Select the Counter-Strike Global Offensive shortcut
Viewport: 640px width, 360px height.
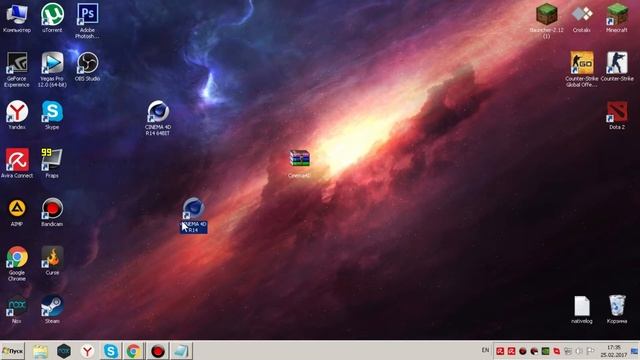pyautogui.click(x=582, y=69)
